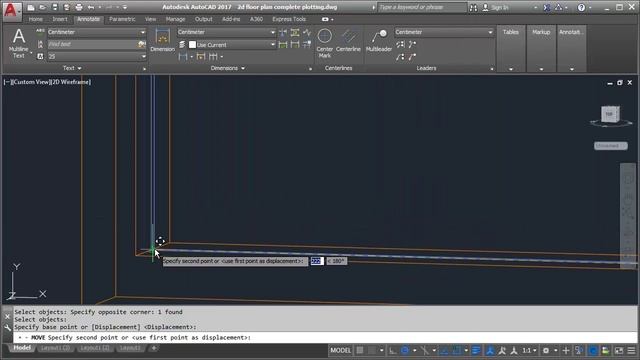
Task: Toggle Snap mode in status bar
Action: 372,350
